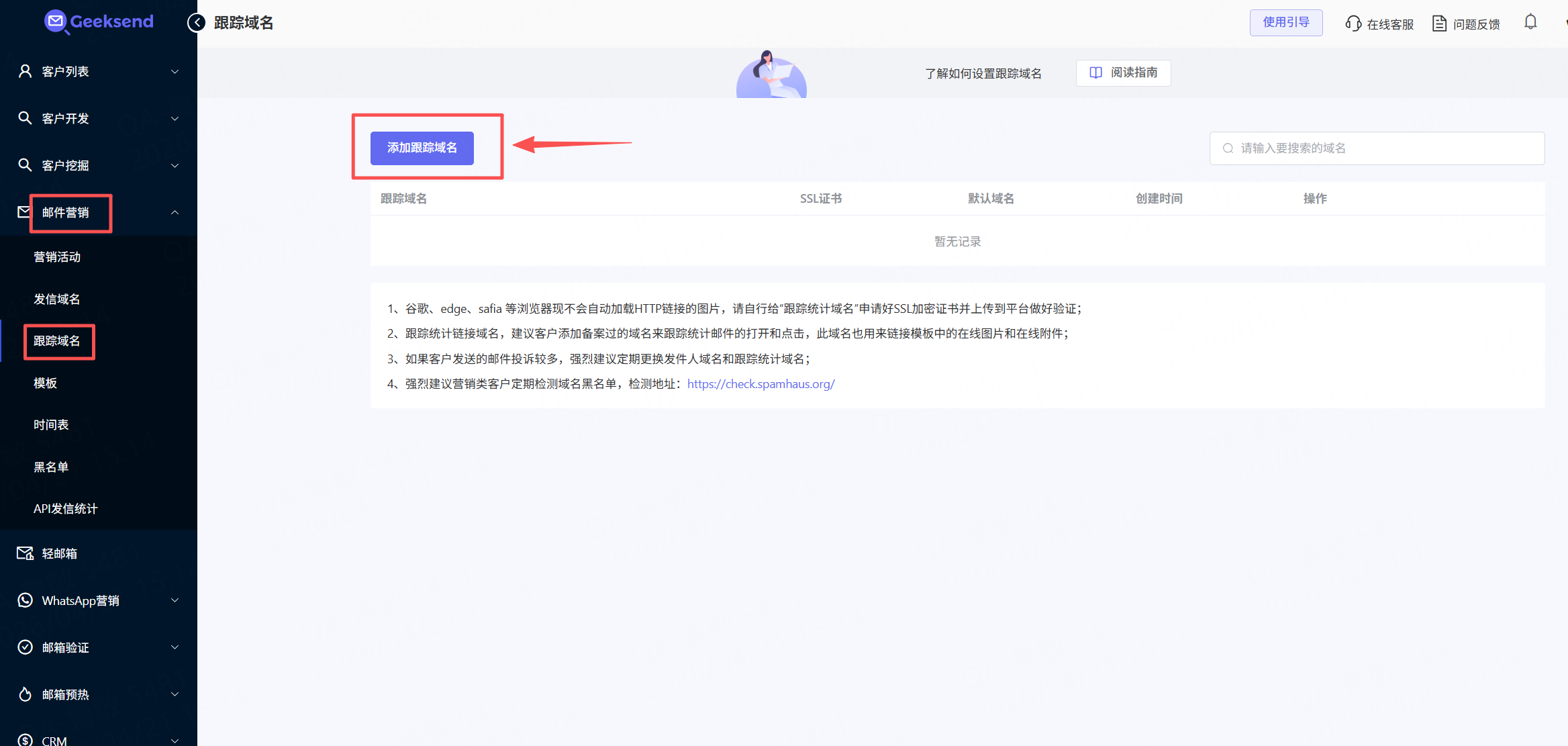Click the feedback document icon

(1439, 24)
